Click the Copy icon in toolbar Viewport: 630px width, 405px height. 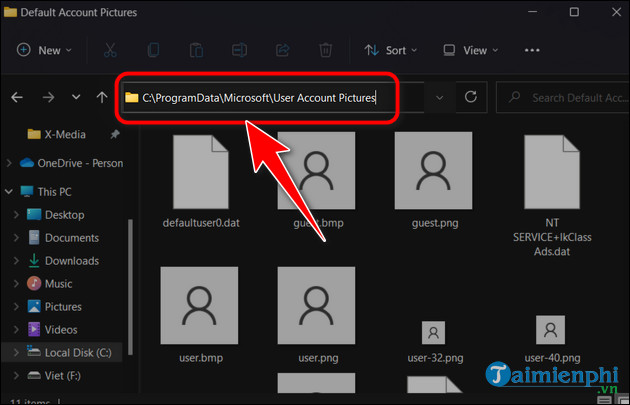(153, 50)
